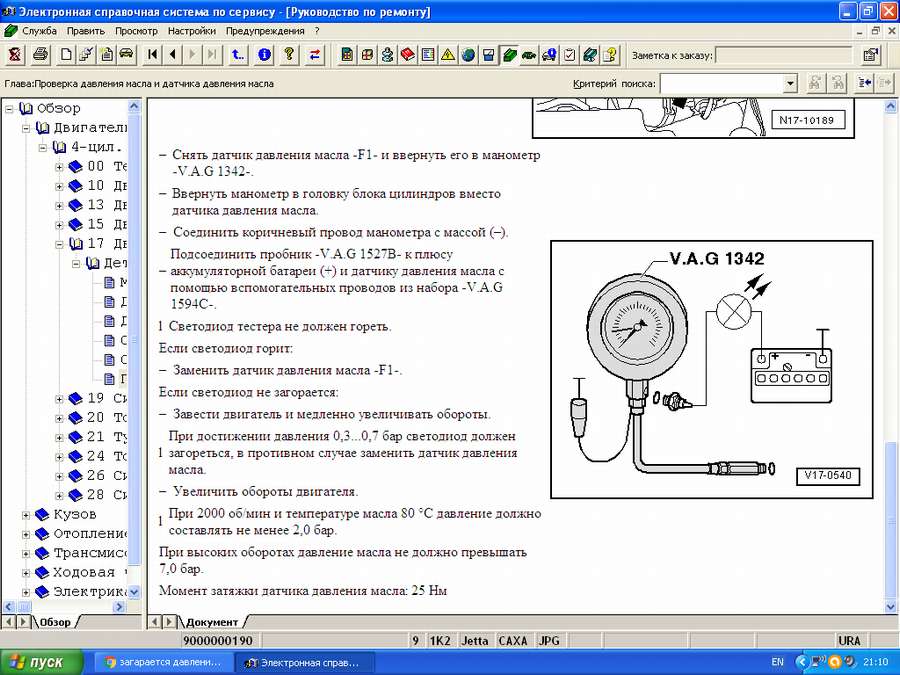Go to previous page arrow icon
Screen dimensions: 900x675
172,55
